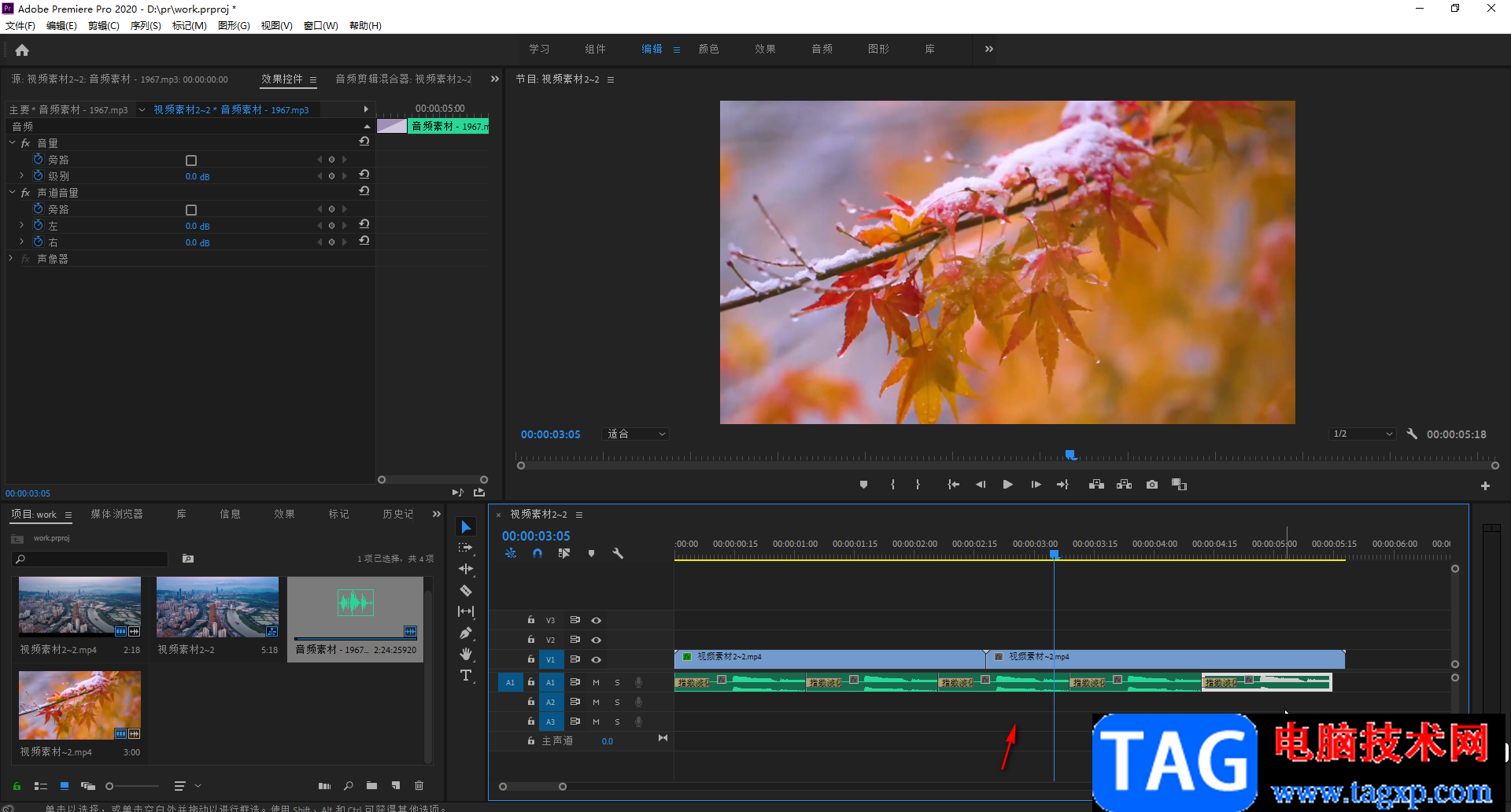
Task: Open the 媒体浏览器 tab
Action: click(x=116, y=514)
